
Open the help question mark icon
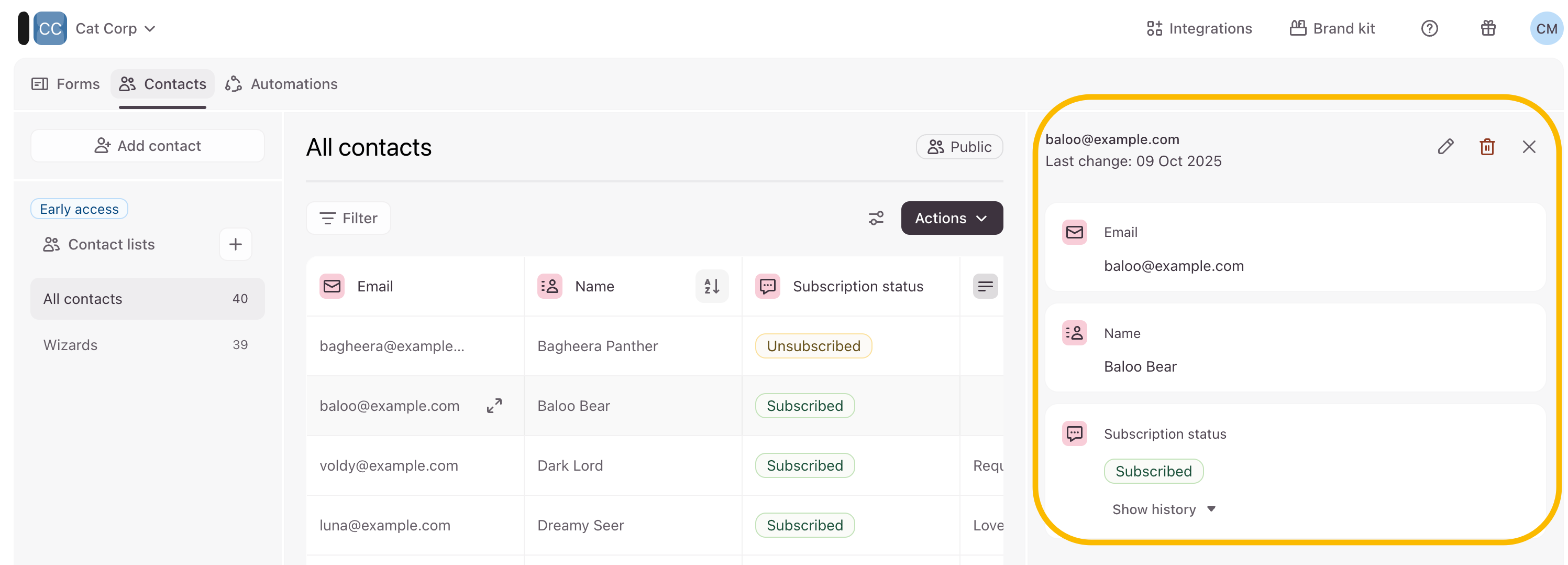coord(1429,29)
